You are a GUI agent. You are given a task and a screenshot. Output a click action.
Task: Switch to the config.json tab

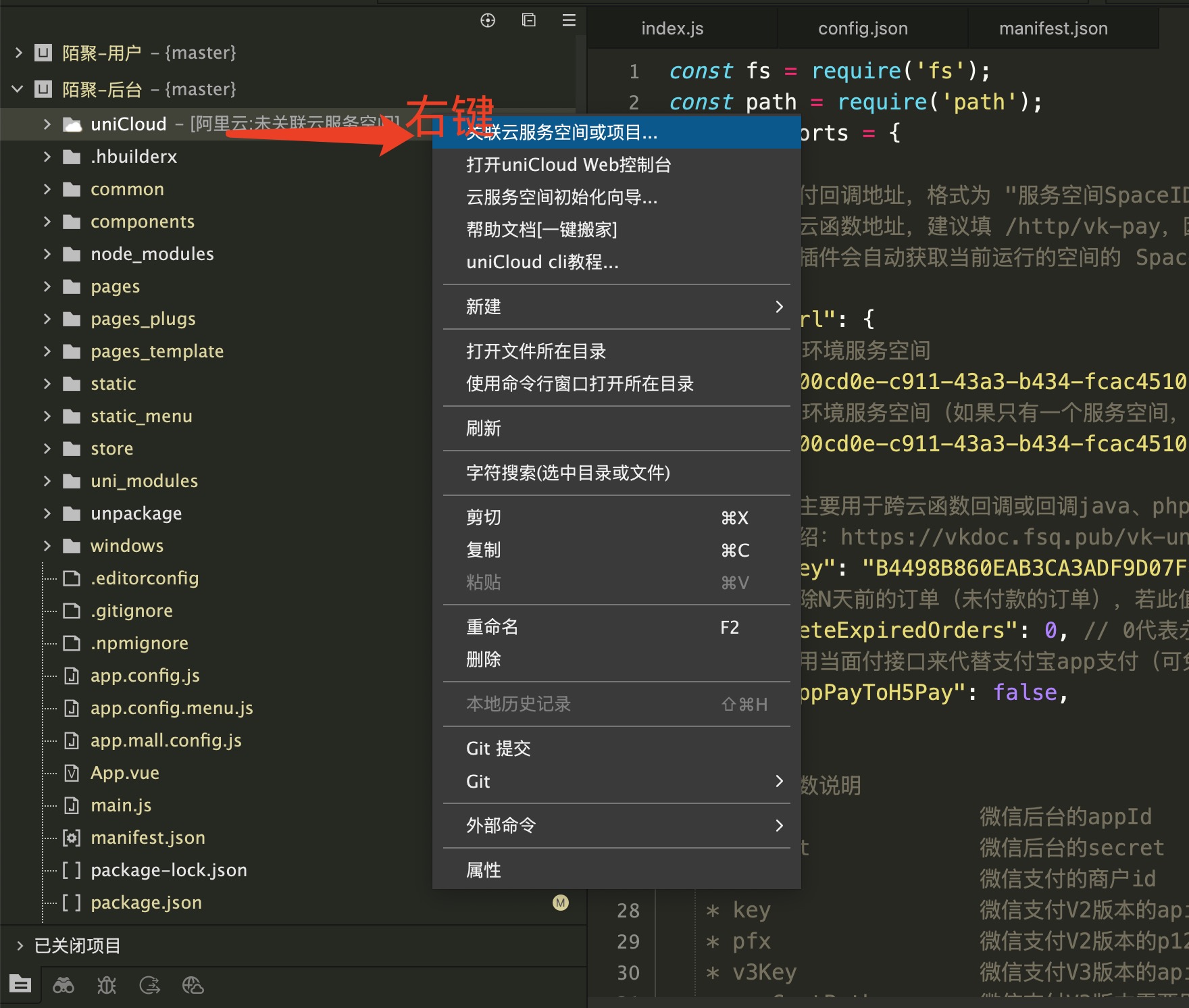click(x=863, y=28)
